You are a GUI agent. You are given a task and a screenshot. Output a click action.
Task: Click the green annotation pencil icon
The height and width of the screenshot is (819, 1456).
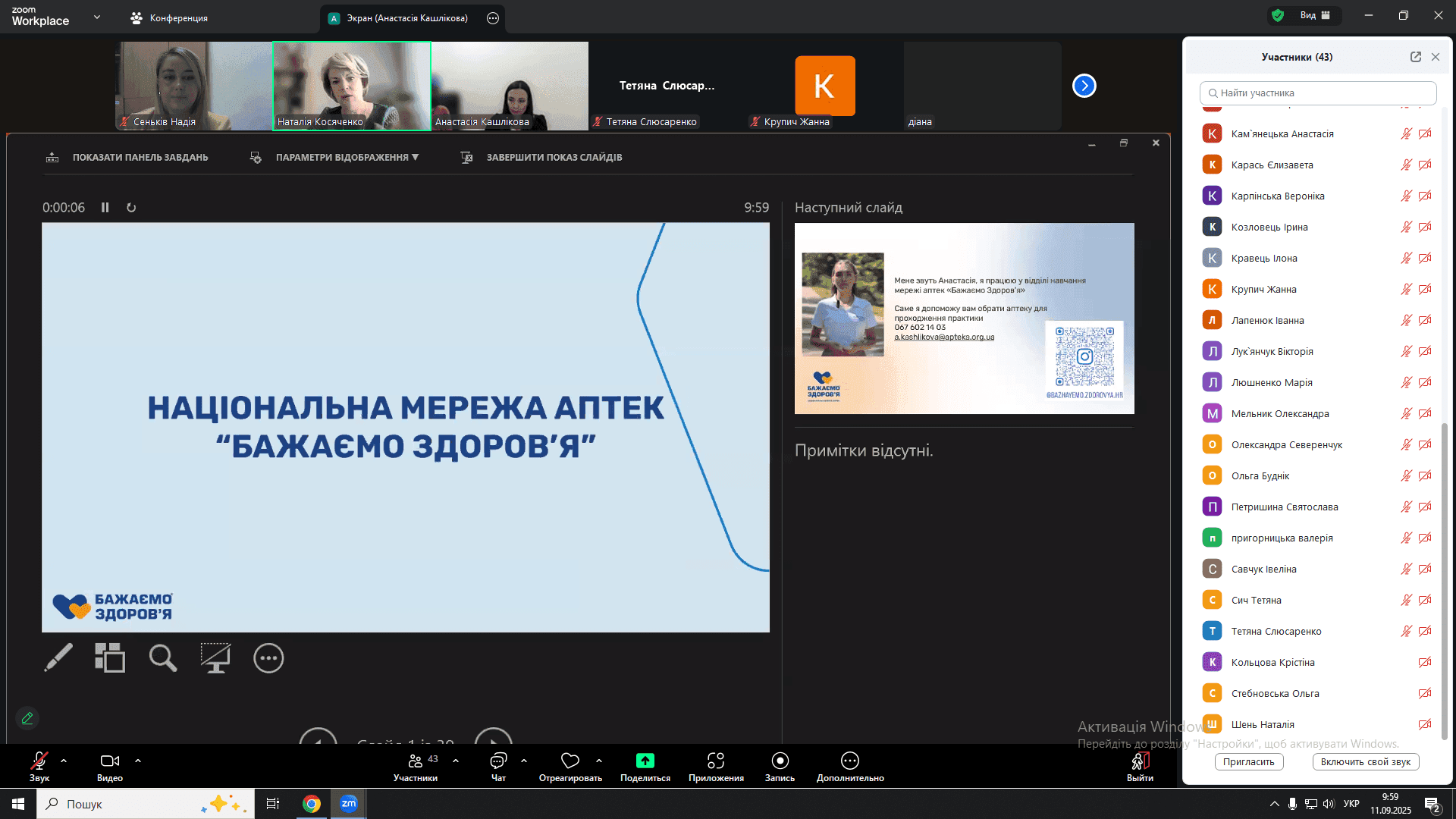click(27, 717)
